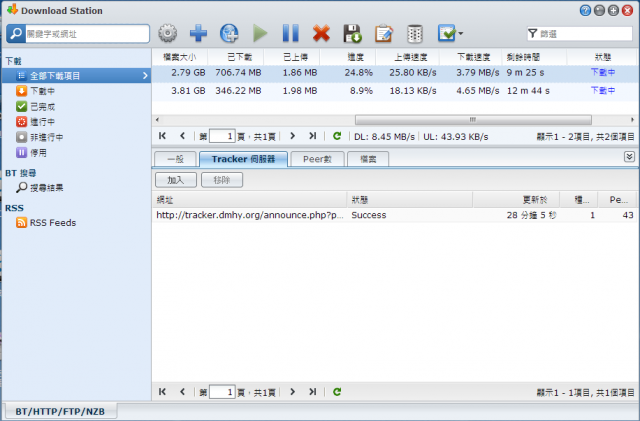The height and width of the screenshot is (421, 640).
Task: Click right arrow of horizontal scrollbar
Action: [x=632, y=120]
